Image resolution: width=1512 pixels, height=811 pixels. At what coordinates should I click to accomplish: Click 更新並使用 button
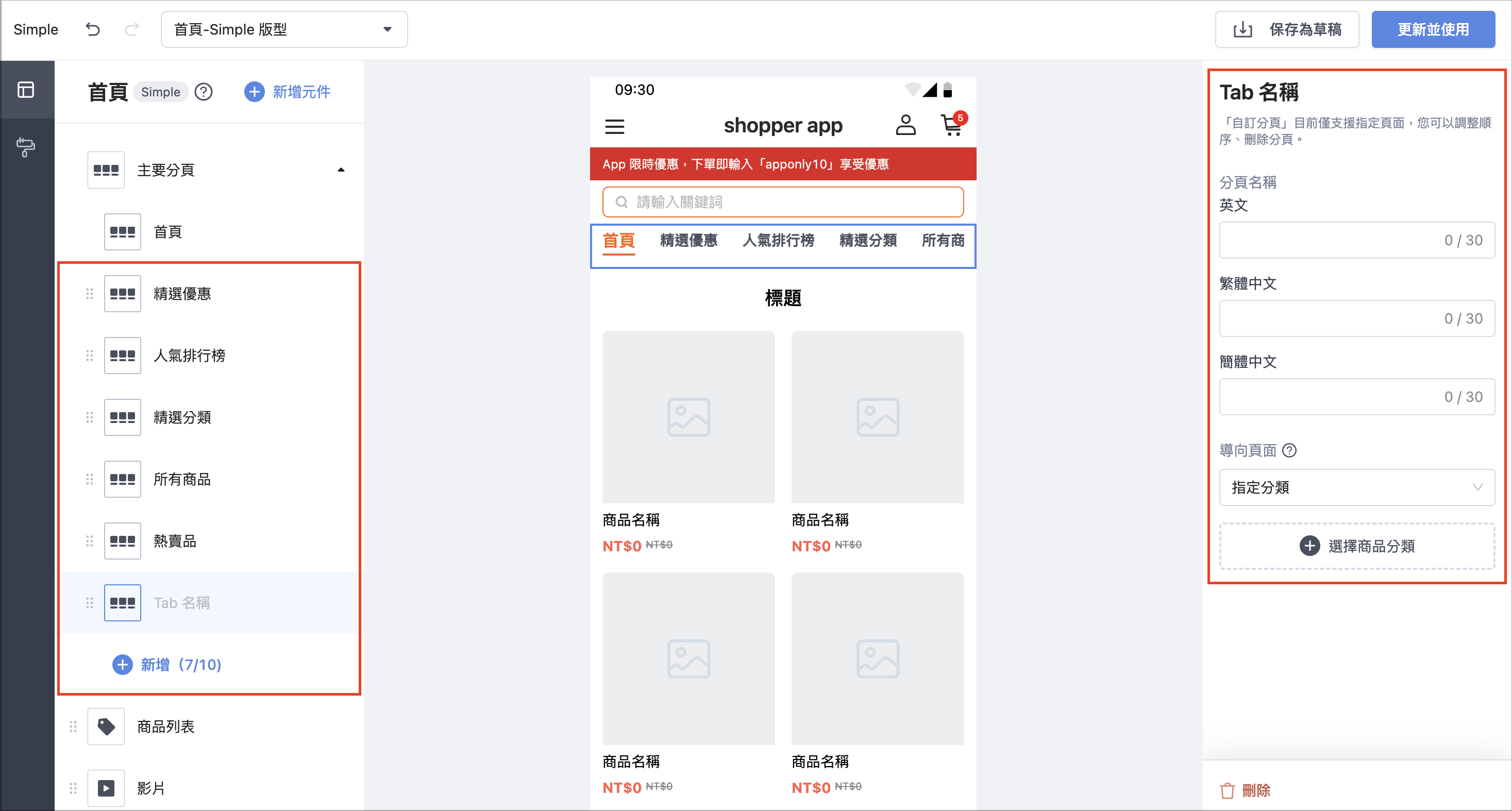pos(1433,29)
